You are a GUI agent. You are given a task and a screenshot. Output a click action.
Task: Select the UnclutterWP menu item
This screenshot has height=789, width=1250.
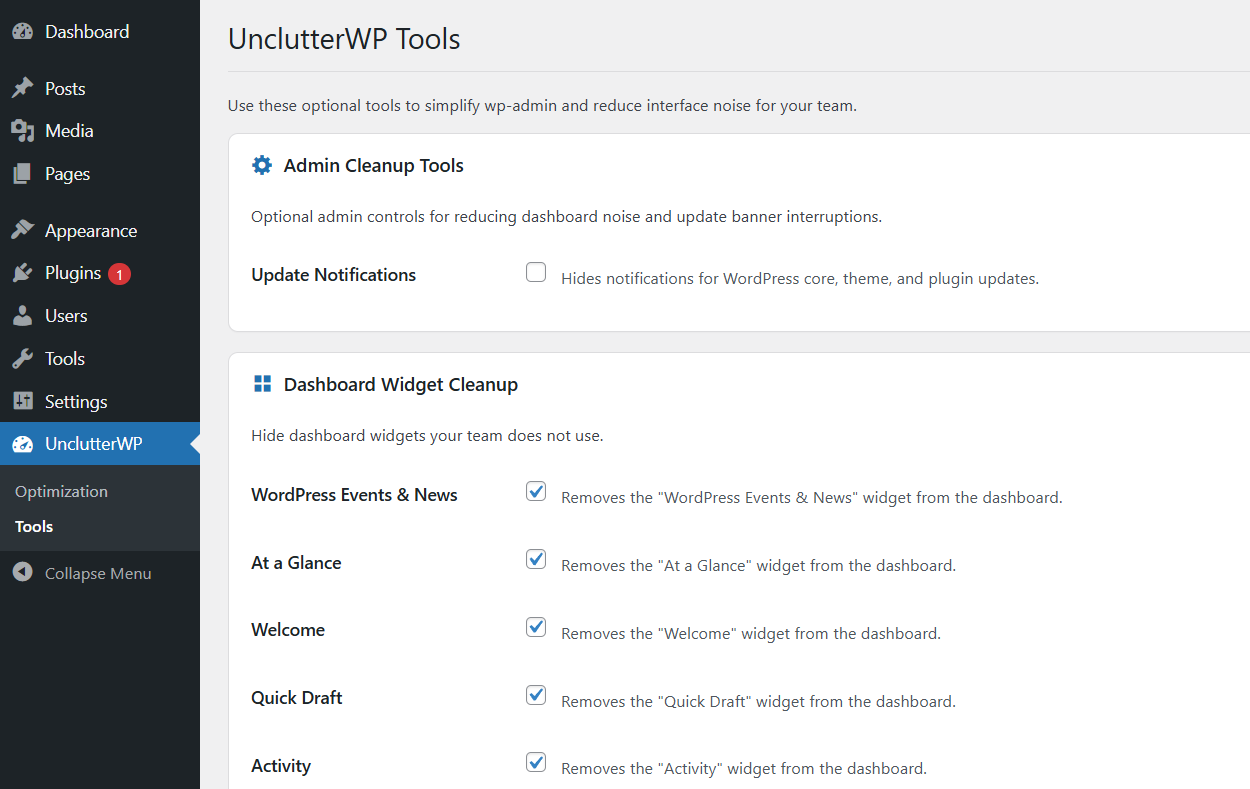[x=100, y=444]
